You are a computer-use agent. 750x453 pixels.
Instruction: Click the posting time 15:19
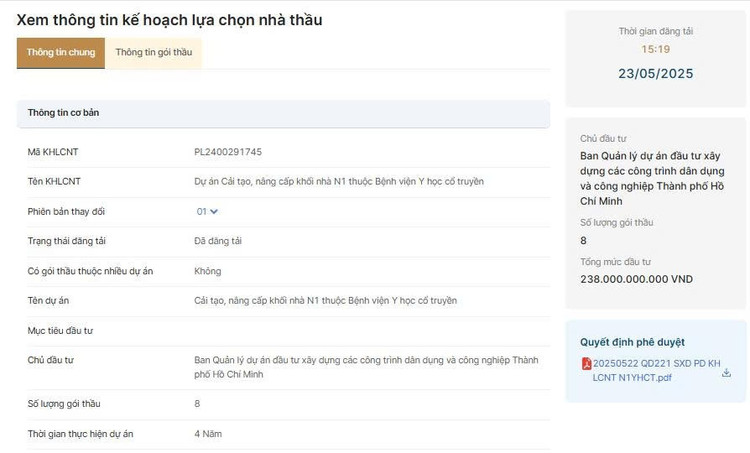coord(655,49)
